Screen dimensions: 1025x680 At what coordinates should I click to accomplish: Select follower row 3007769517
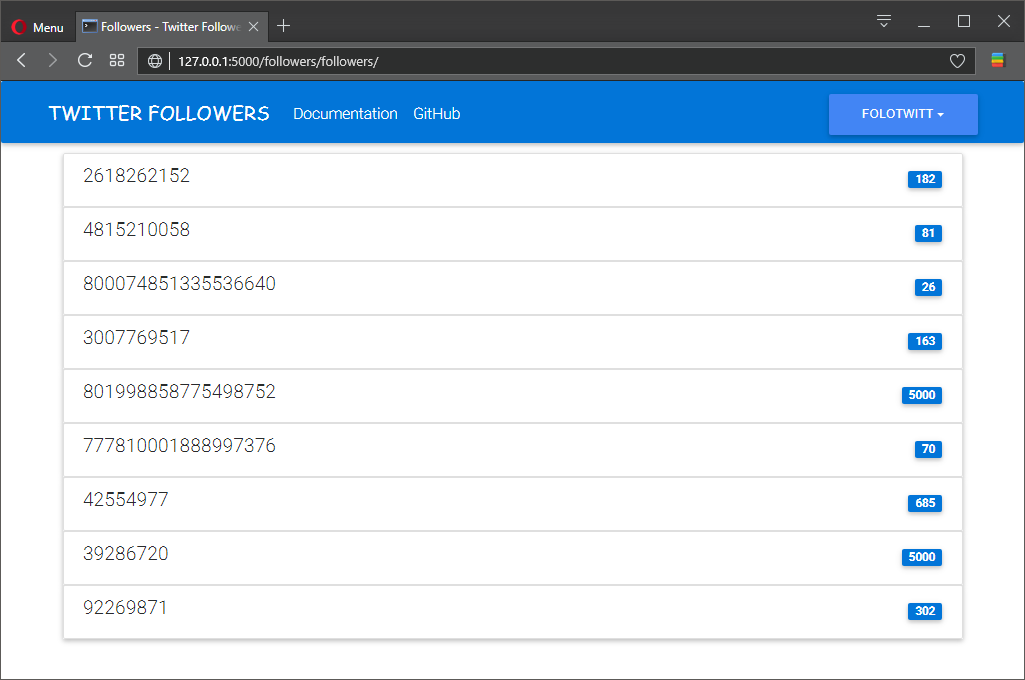coord(512,342)
